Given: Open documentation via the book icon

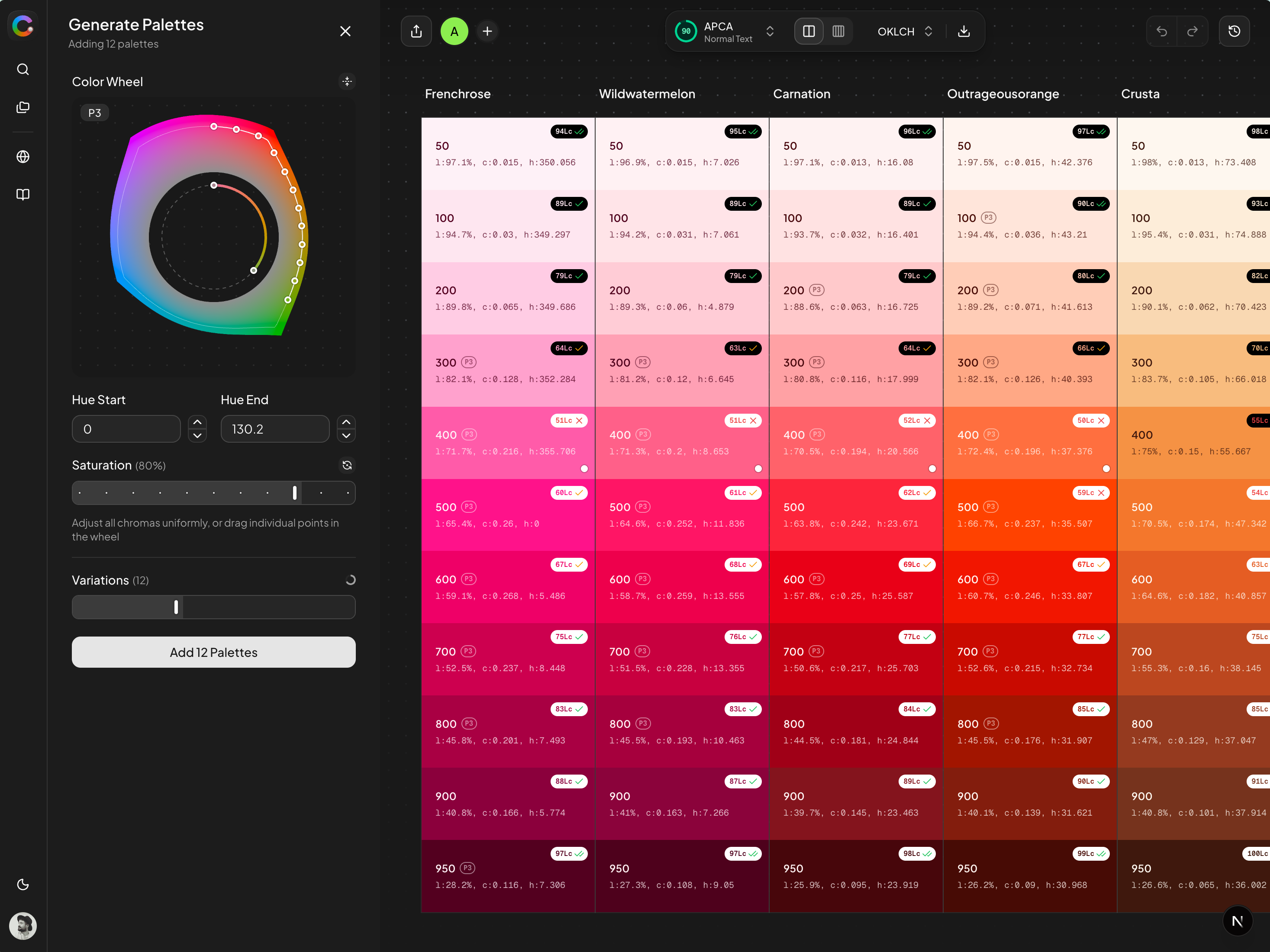Looking at the screenshot, I should 23,195.
